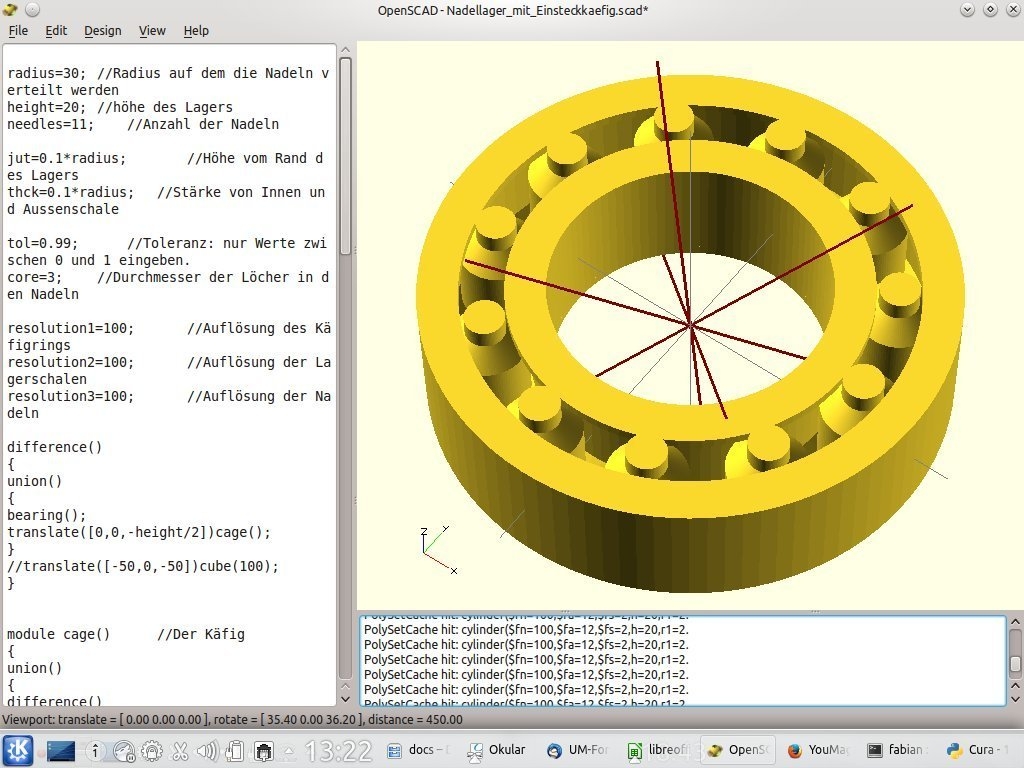Click the Klipper clipboard scissors icon
Image resolution: width=1024 pixels, height=768 pixels.
click(180, 751)
